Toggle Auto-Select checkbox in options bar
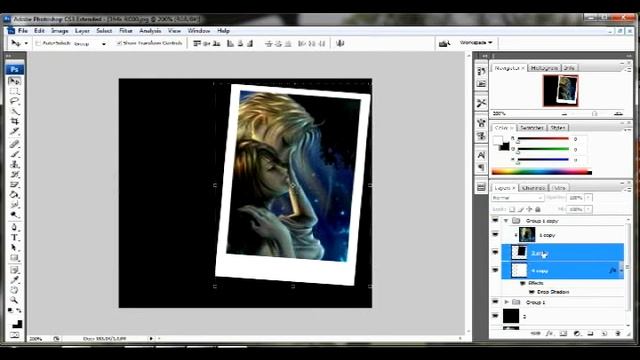The width and height of the screenshot is (640, 360). [38, 43]
